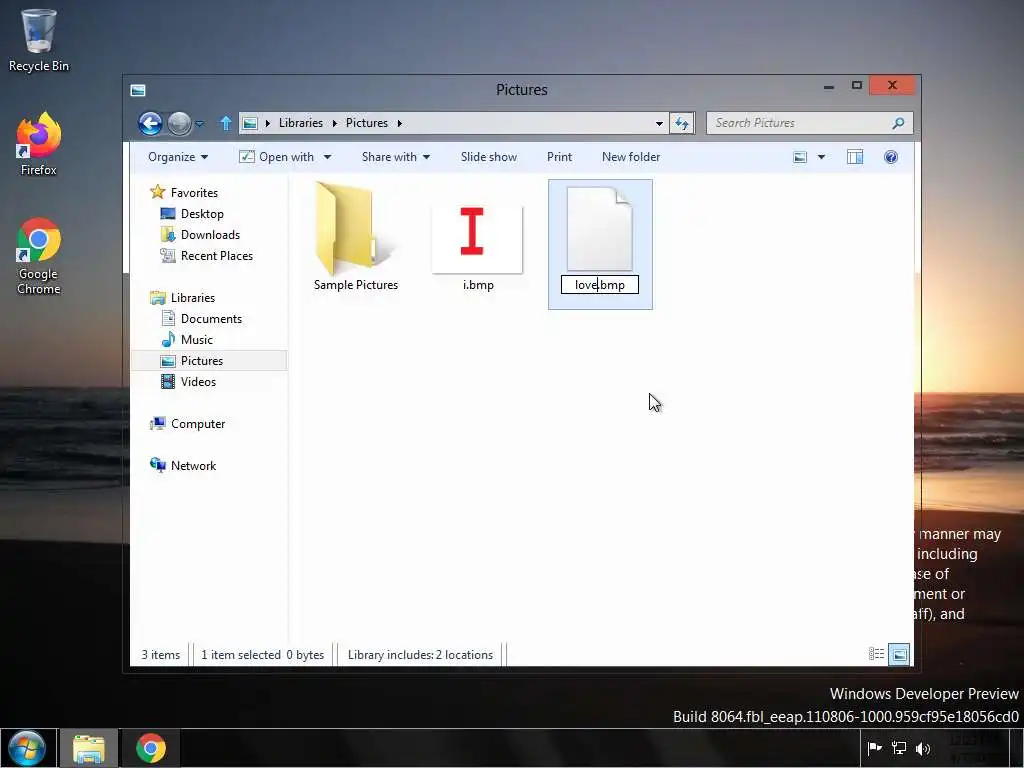Click inside the love.bmp rename field
This screenshot has width=1024, height=768.
coord(600,285)
